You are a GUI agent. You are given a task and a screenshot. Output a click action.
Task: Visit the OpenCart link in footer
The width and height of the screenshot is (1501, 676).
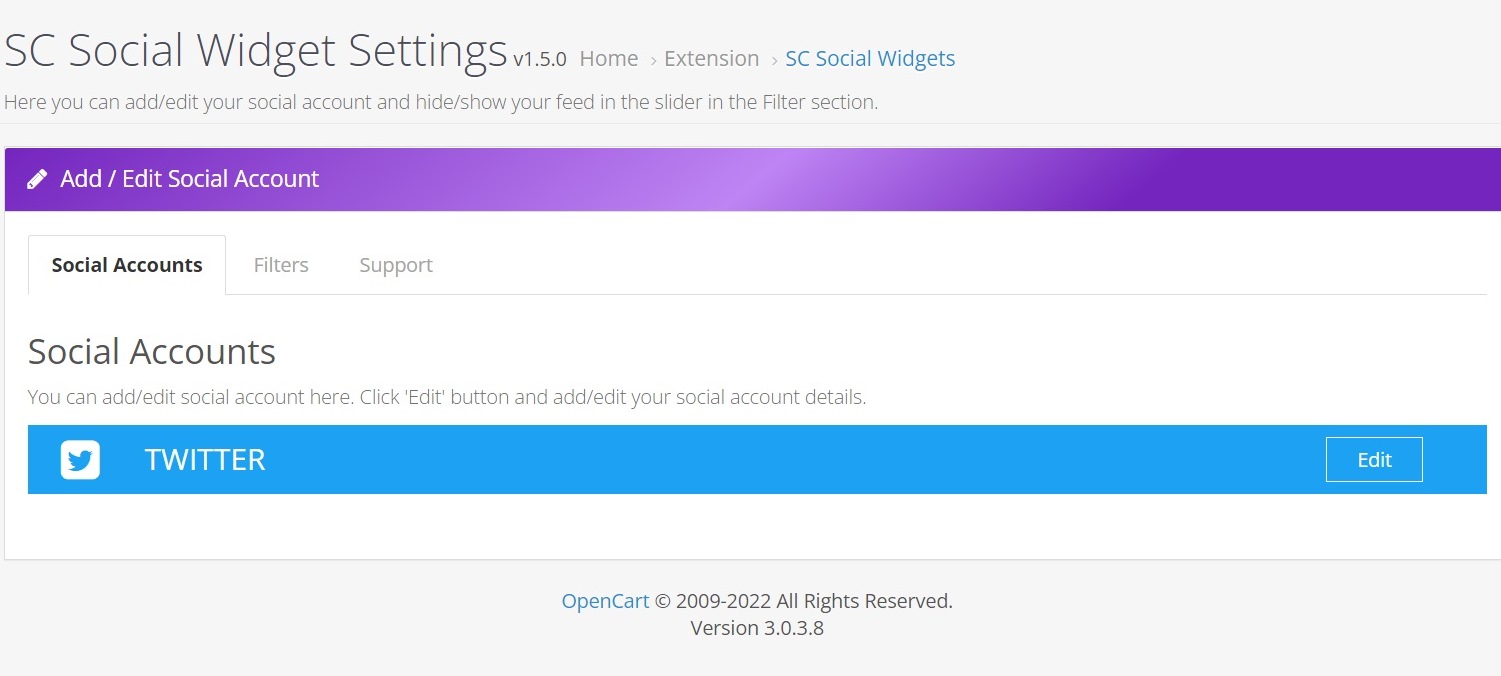coord(605,601)
